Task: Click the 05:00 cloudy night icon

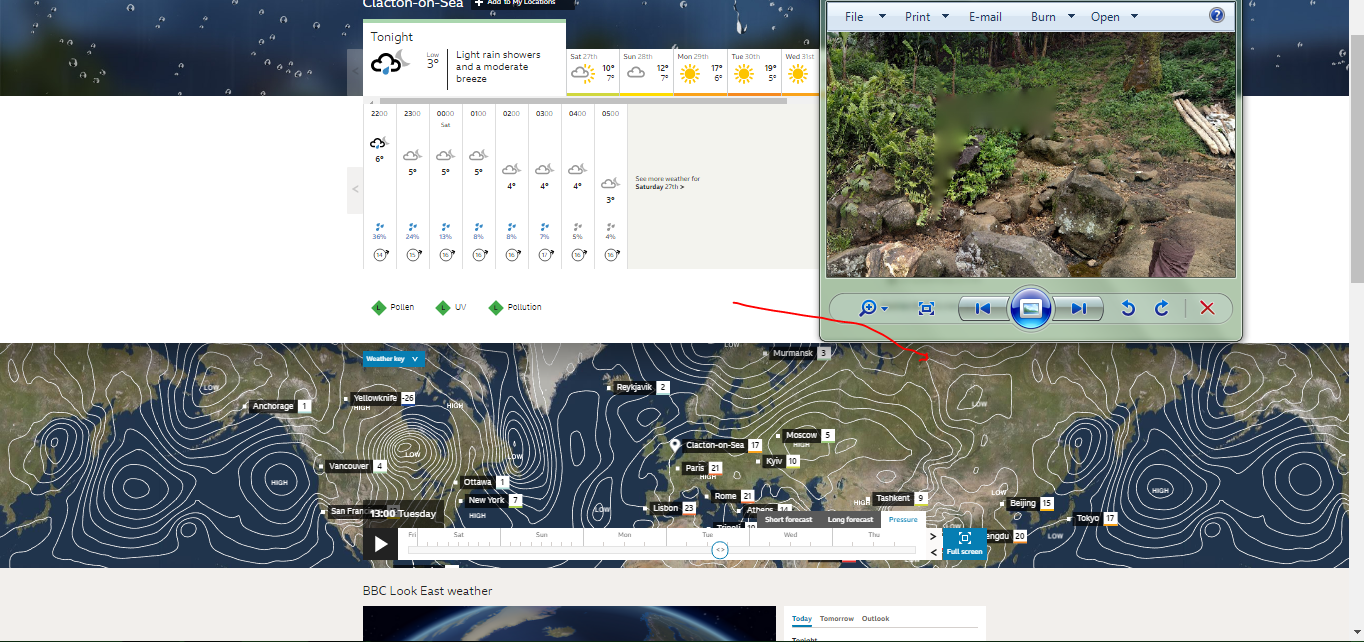Action: point(610,183)
